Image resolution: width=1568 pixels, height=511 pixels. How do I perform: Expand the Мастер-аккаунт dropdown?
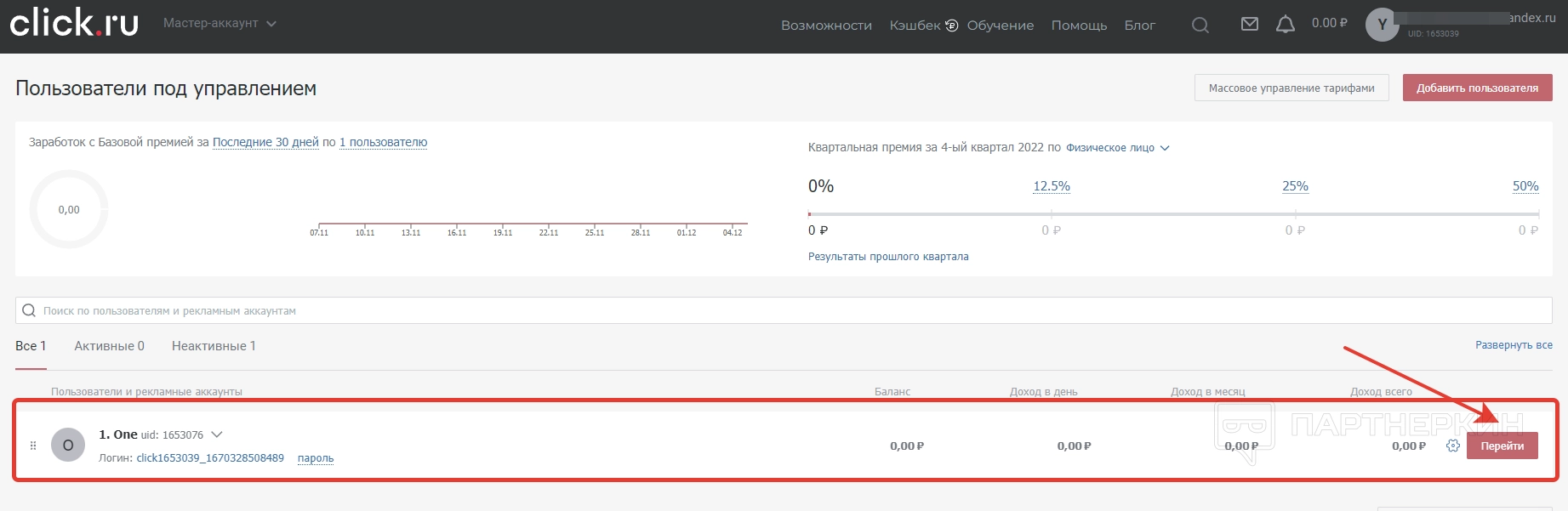tap(220, 24)
